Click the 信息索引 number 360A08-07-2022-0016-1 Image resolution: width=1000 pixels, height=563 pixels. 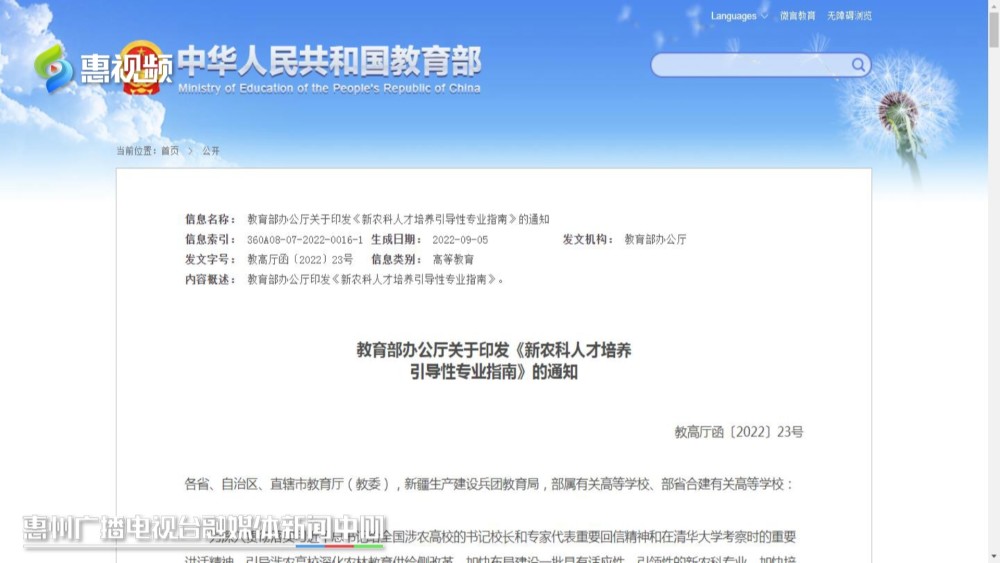[305, 240]
